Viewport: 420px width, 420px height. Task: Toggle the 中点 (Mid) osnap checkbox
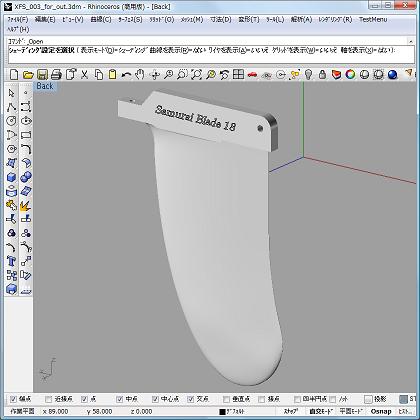(120, 399)
